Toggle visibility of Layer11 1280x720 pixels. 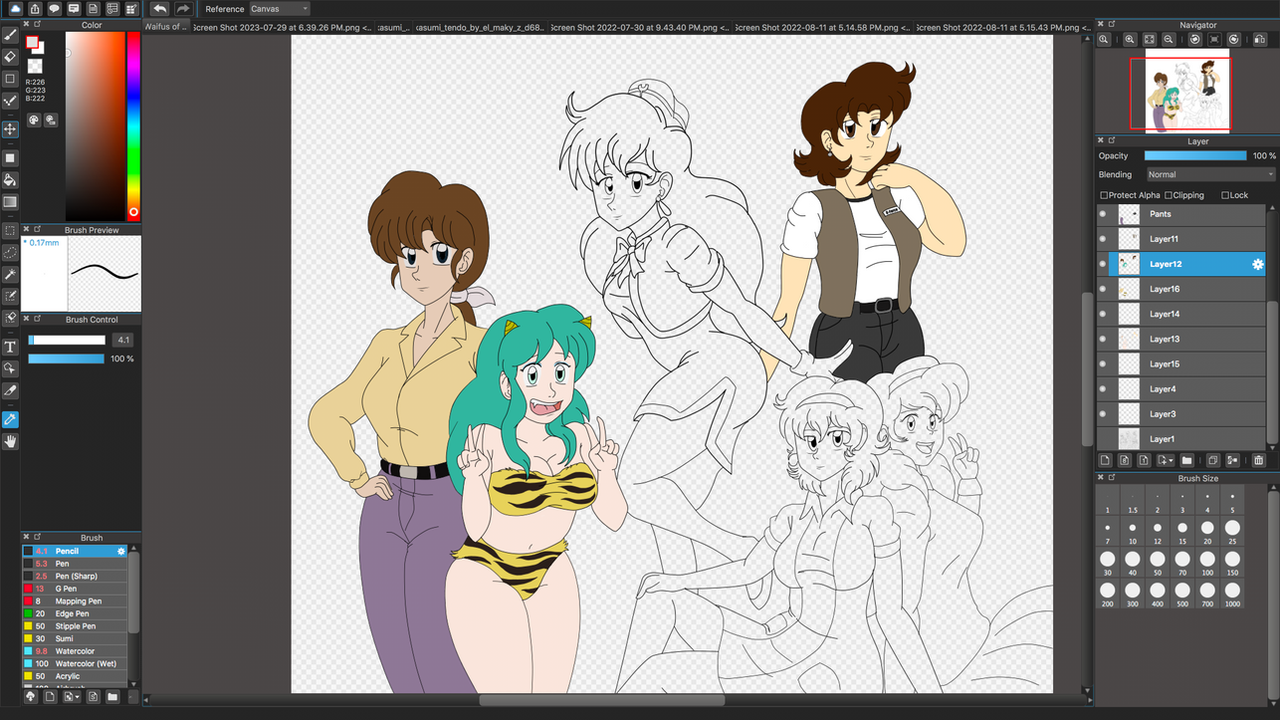tap(1103, 239)
